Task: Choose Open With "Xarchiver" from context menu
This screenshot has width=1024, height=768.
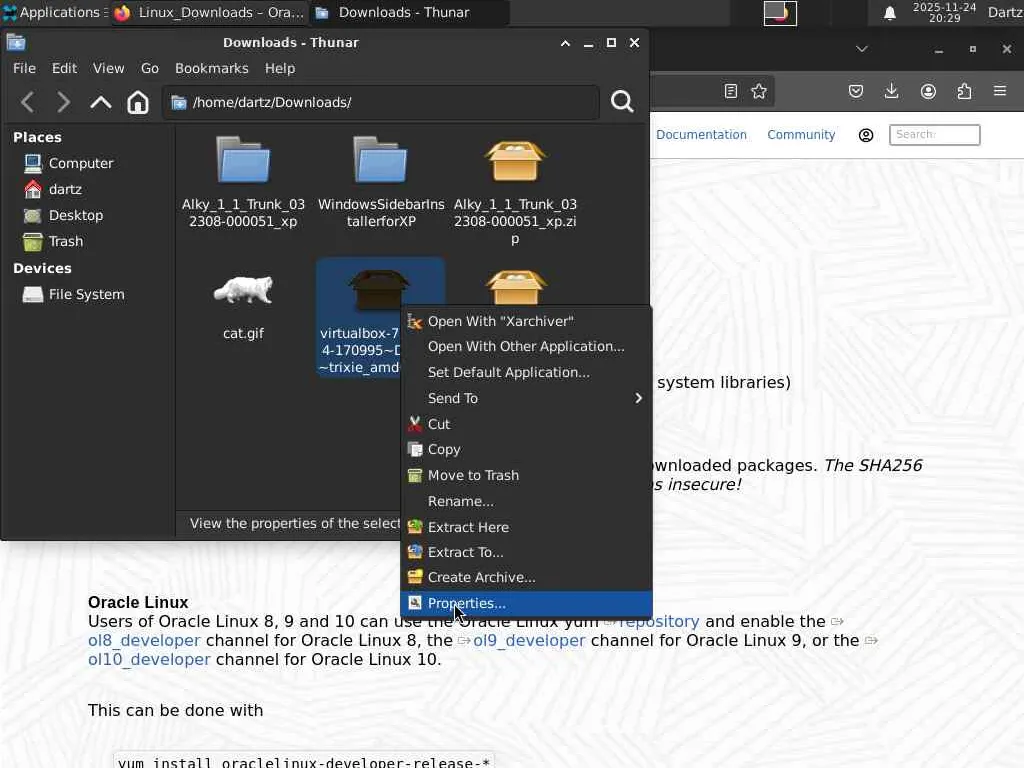Action: [x=526, y=321]
